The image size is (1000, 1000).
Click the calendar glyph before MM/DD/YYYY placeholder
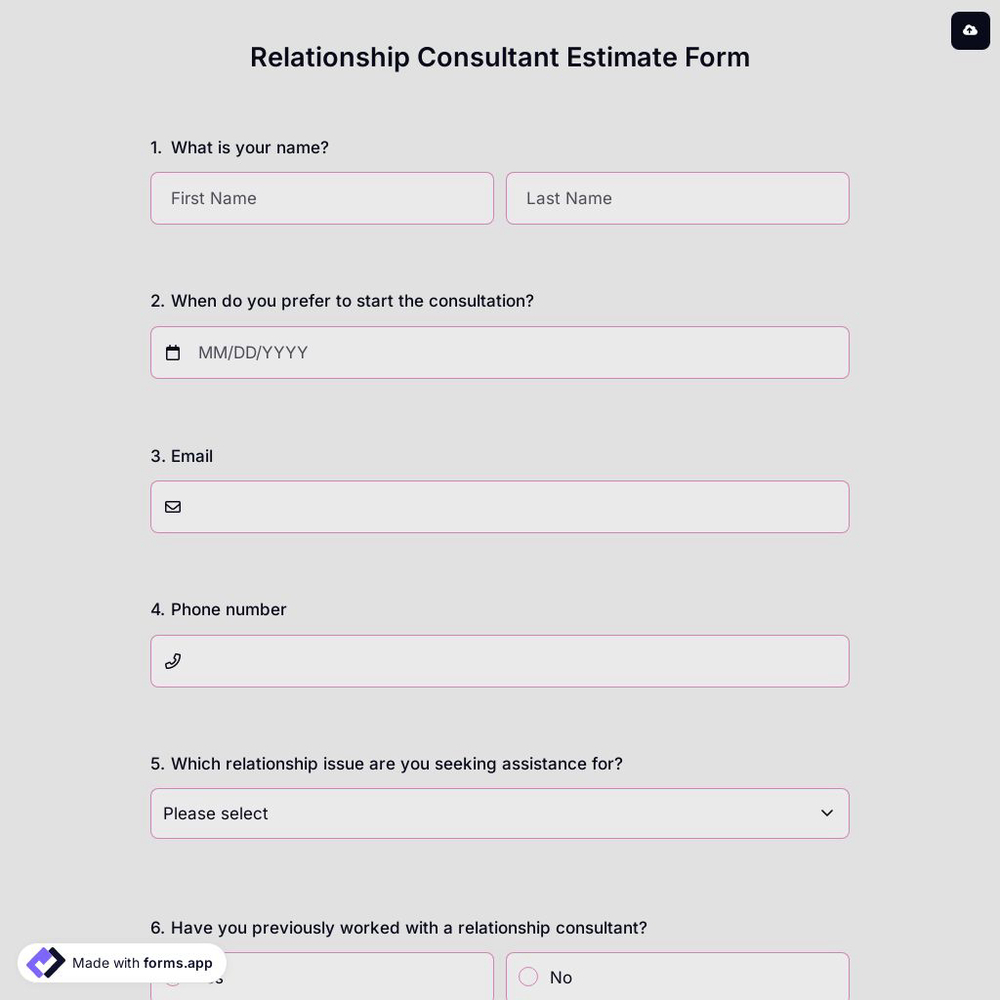(172, 352)
